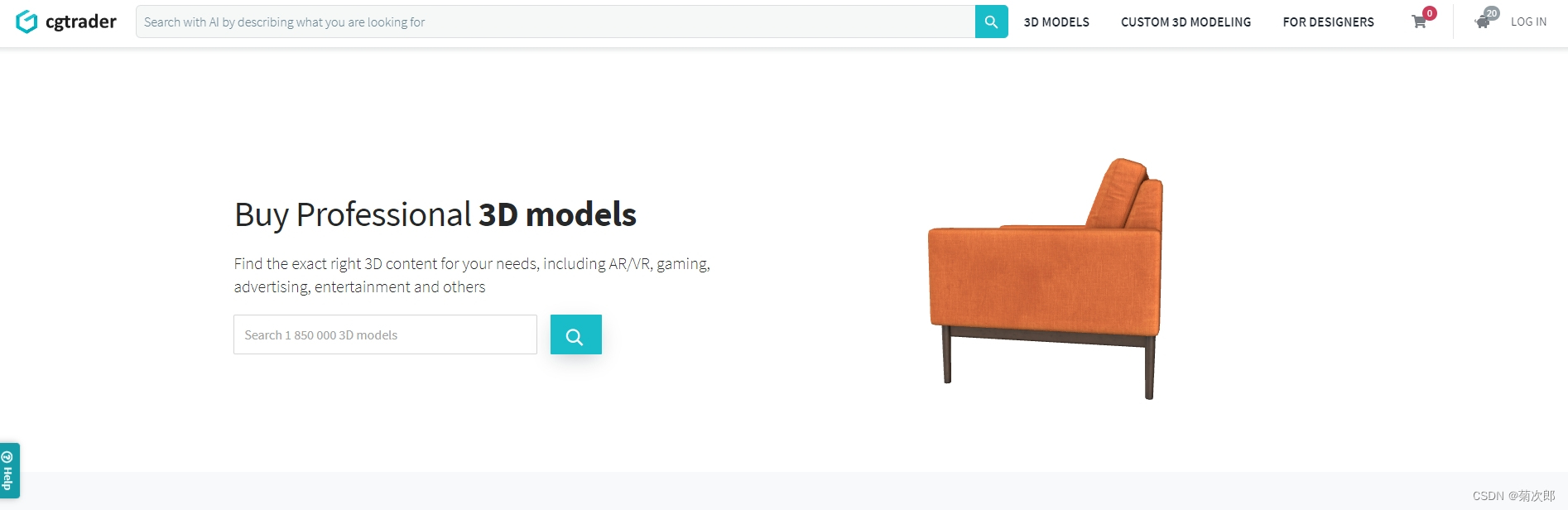The height and width of the screenshot is (510, 1568).
Task: Click the piggy bank credits icon
Action: coord(1482,22)
